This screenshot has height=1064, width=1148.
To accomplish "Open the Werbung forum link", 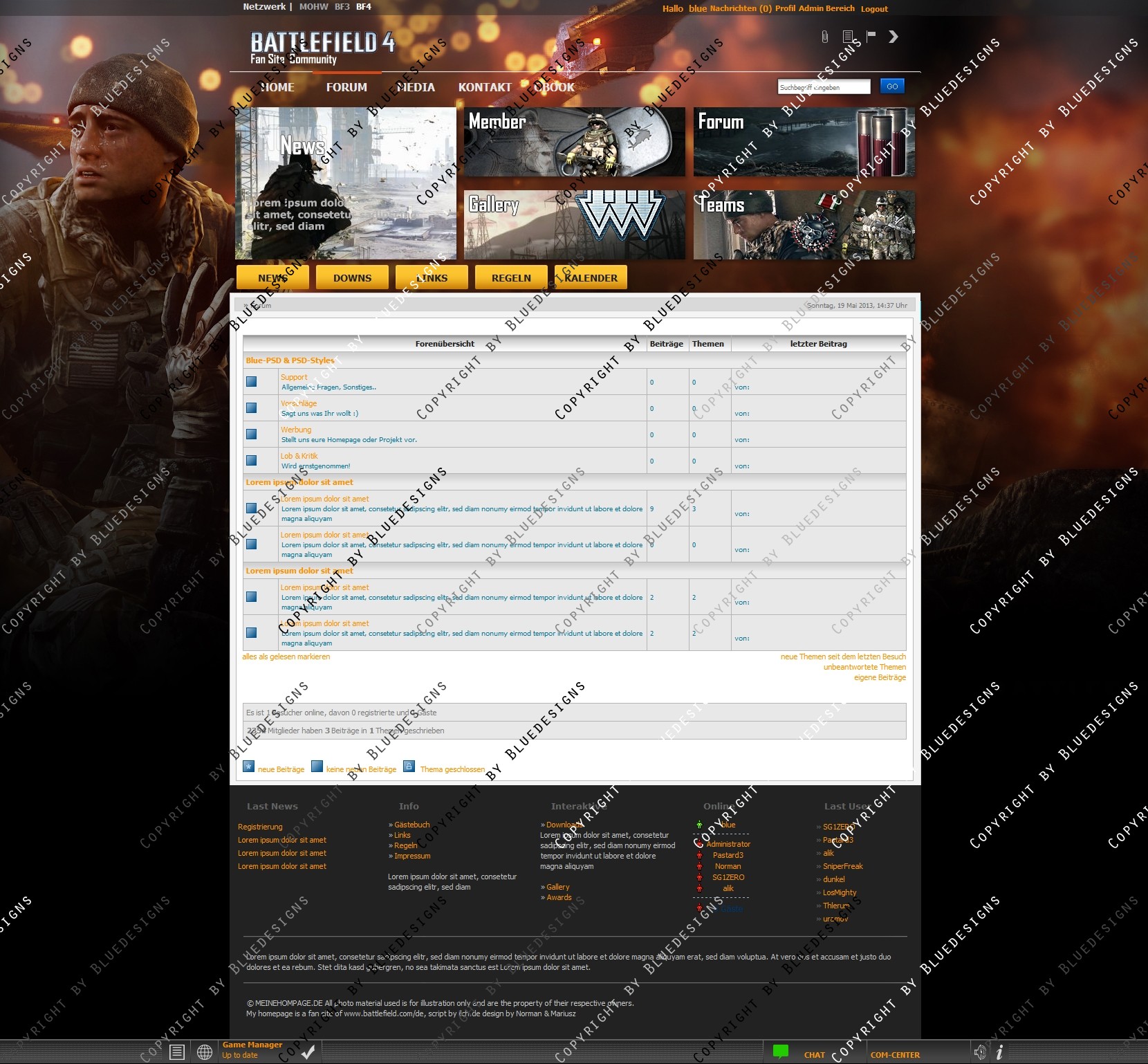I will coord(296,430).
